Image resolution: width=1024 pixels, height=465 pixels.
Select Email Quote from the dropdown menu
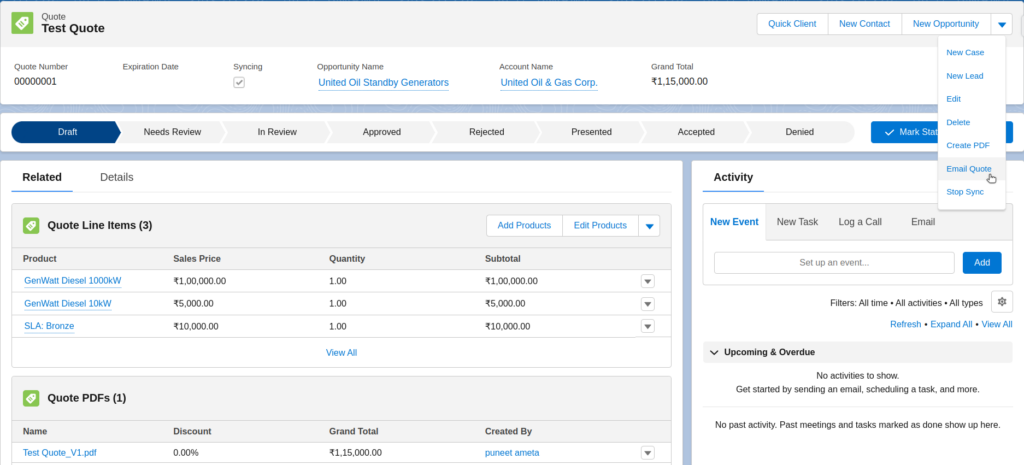tap(968, 169)
